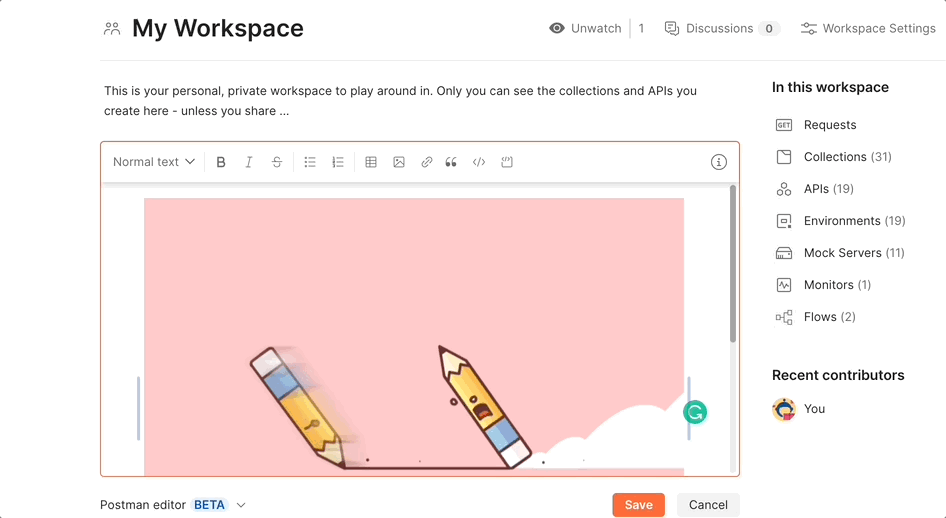Click the 'You' contributor name
The image size is (946, 518).
point(814,409)
